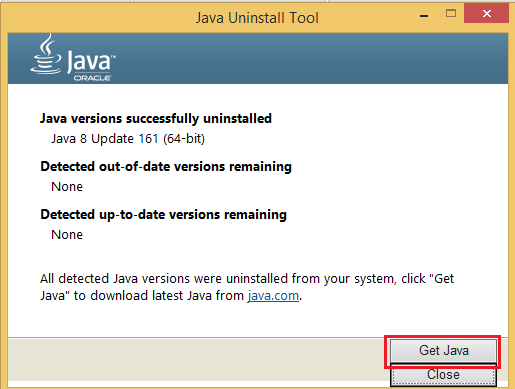
Task: Click the Get Java button
Action: point(443,351)
